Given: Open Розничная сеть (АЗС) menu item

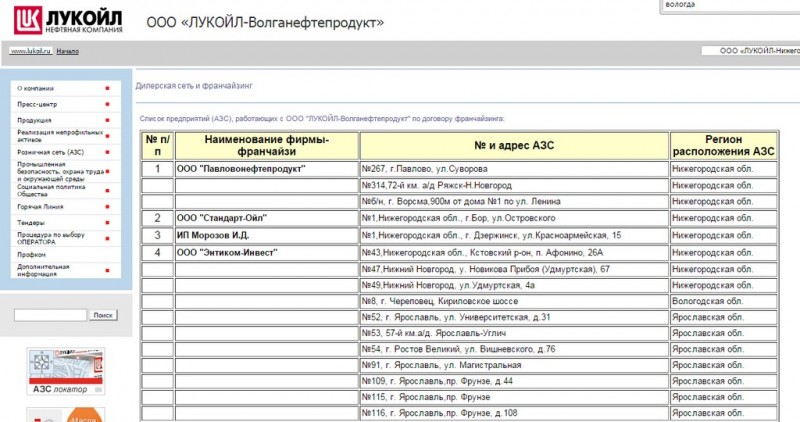Looking at the screenshot, I should 50,152.
